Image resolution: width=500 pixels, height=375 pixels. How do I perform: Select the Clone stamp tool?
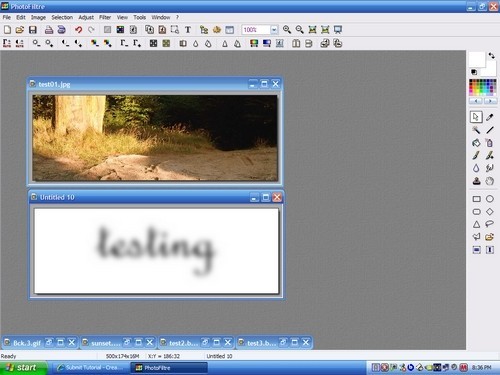coord(476,181)
